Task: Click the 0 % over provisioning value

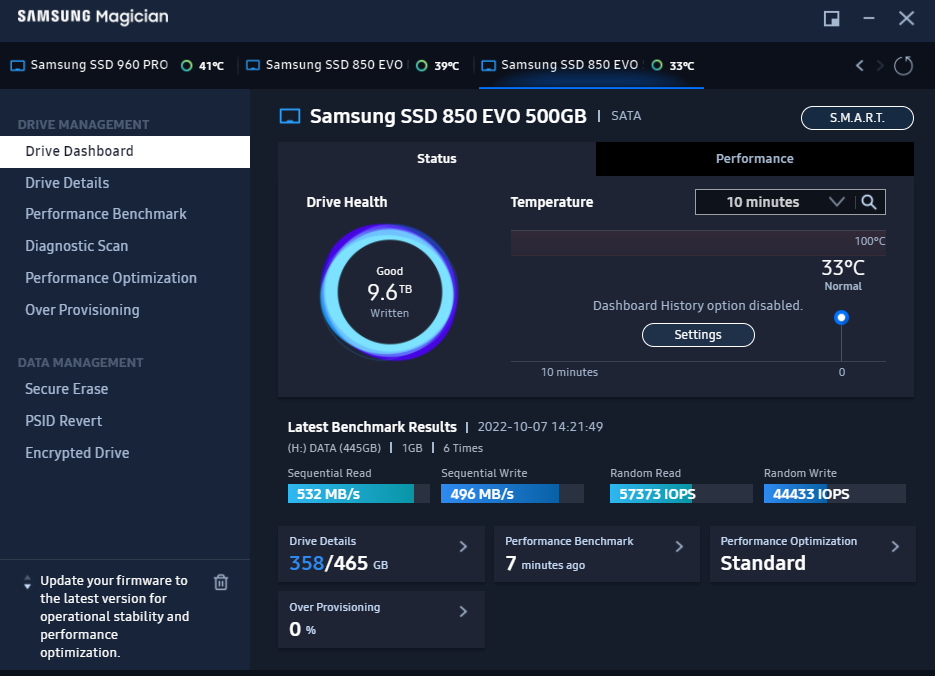Action: click(302, 629)
